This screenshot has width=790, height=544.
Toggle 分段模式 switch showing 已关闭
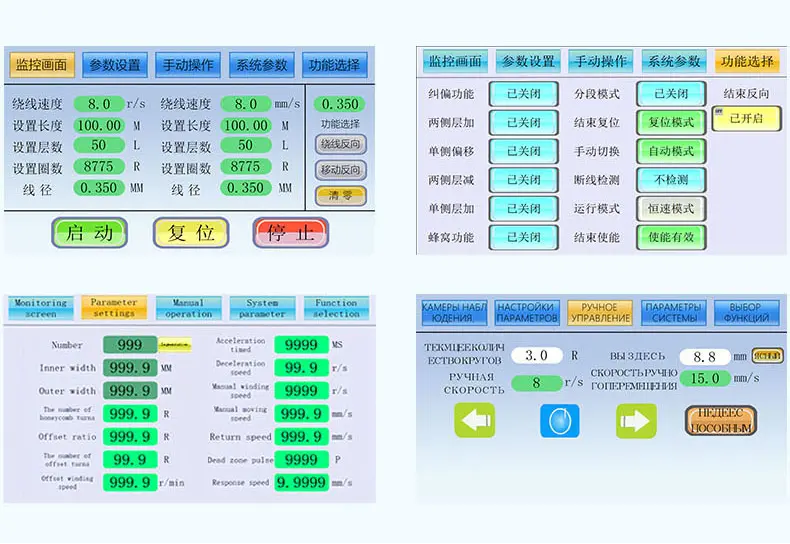(x=671, y=94)
